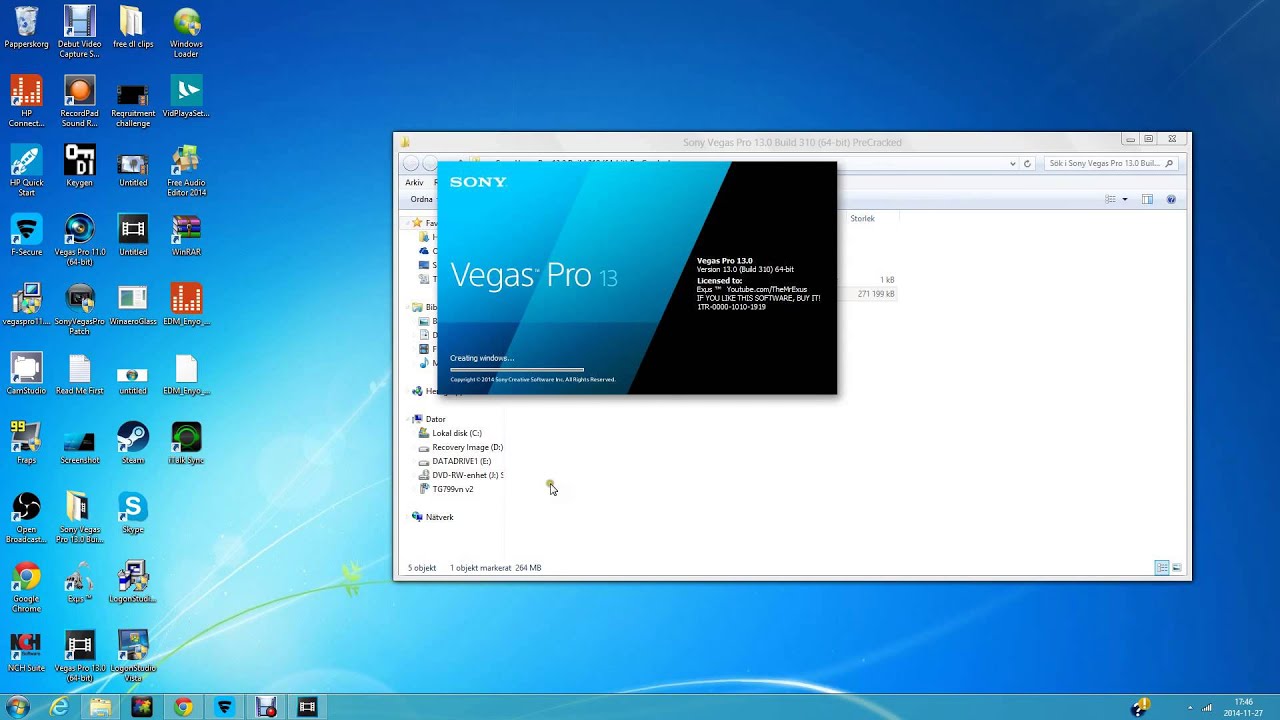Select the Windows Loader icon
Image resolution: width=1280 pixels, height=720 pixels.
coord(186,31)
